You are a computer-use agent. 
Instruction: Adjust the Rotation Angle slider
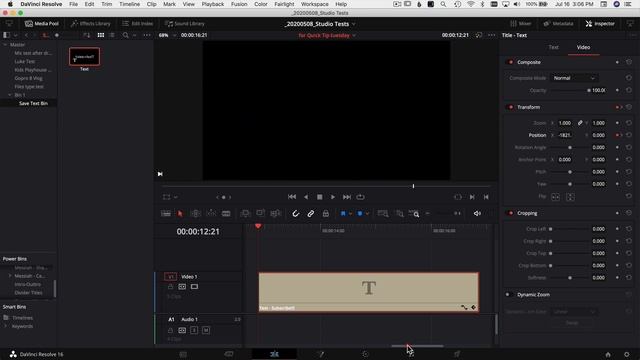pos(570,147)
